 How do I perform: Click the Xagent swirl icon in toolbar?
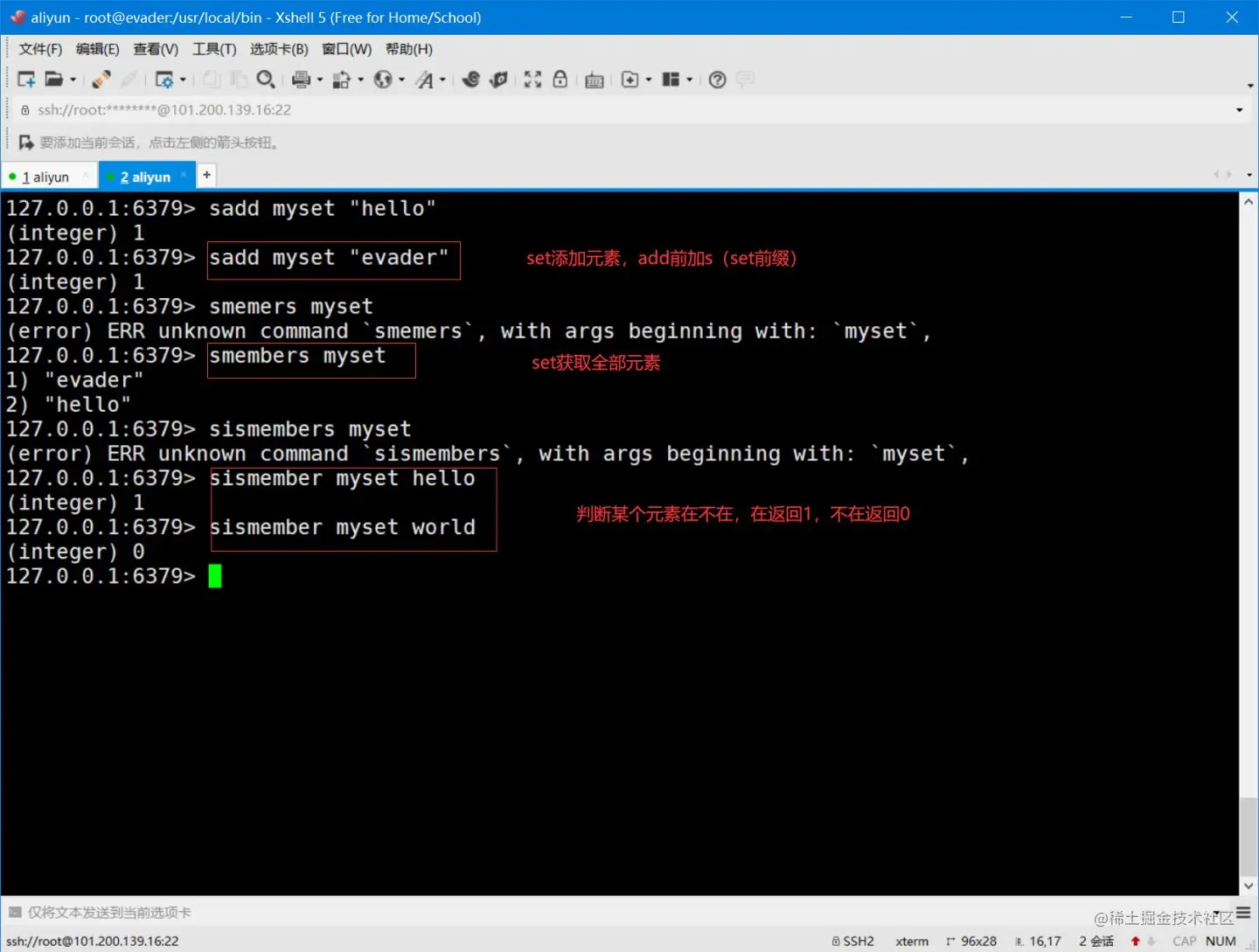pyautogui.click(x=471, y=80)
